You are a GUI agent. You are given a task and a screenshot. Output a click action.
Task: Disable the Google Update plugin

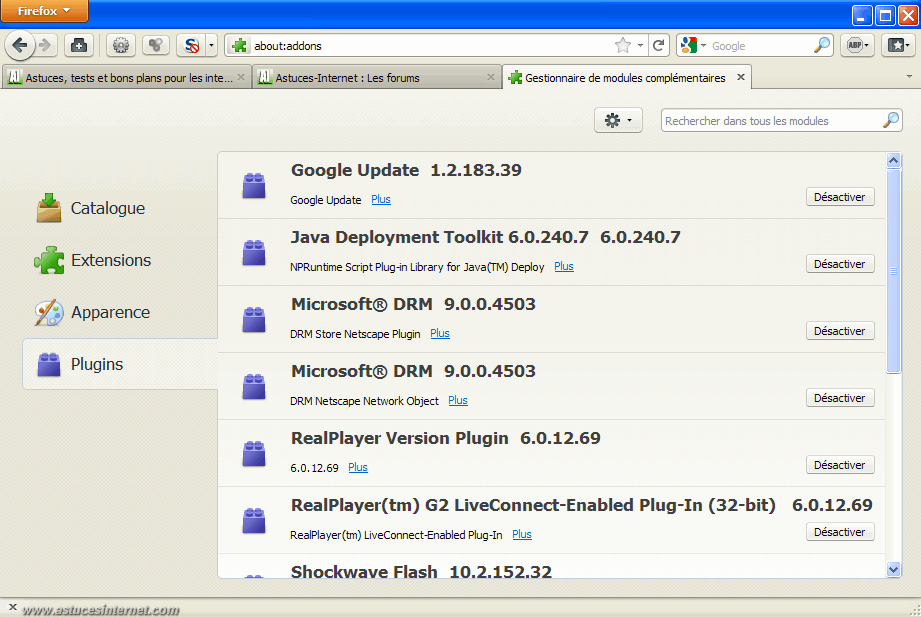click(x=840, y=197)
